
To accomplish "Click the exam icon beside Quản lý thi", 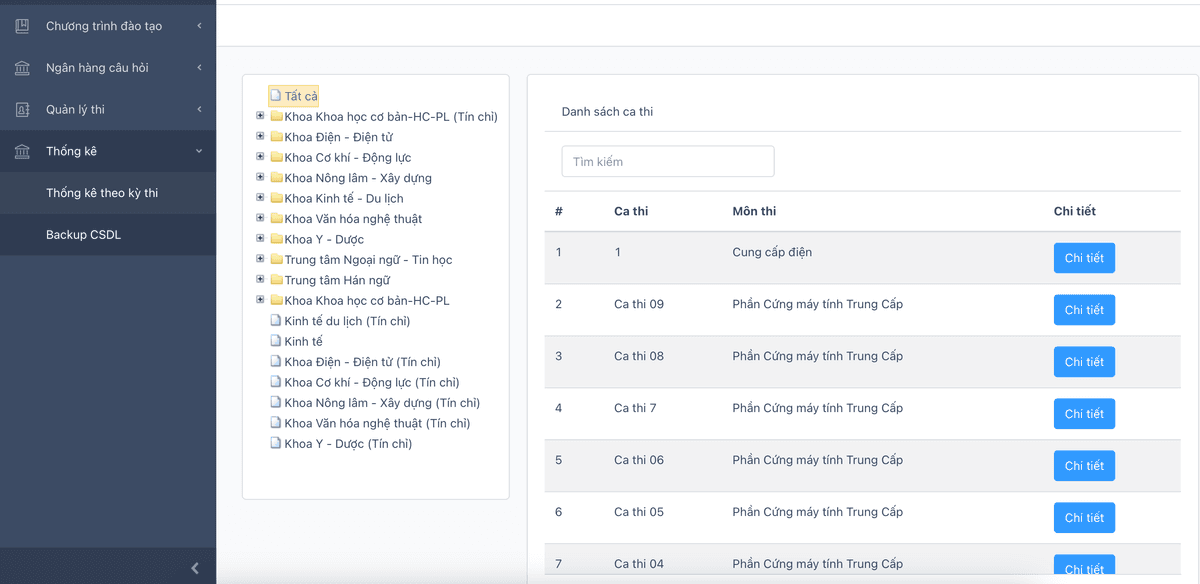I will pos(22,110).
